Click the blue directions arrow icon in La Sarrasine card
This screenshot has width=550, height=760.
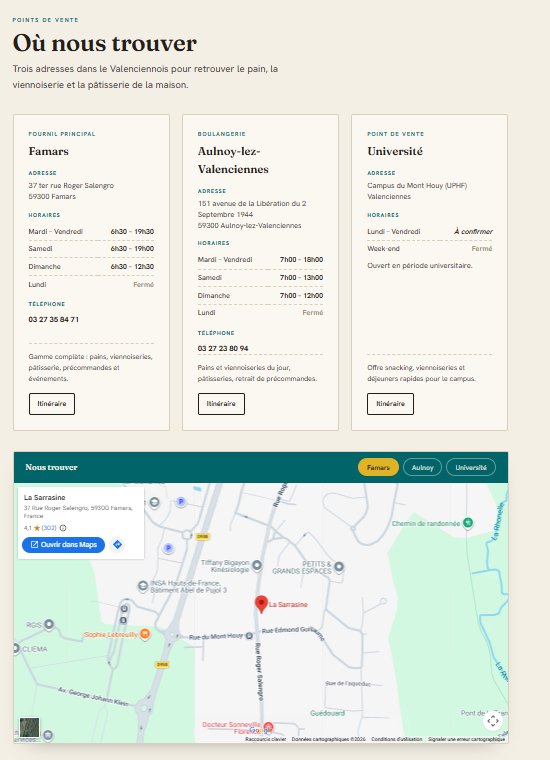coord(117,545)
